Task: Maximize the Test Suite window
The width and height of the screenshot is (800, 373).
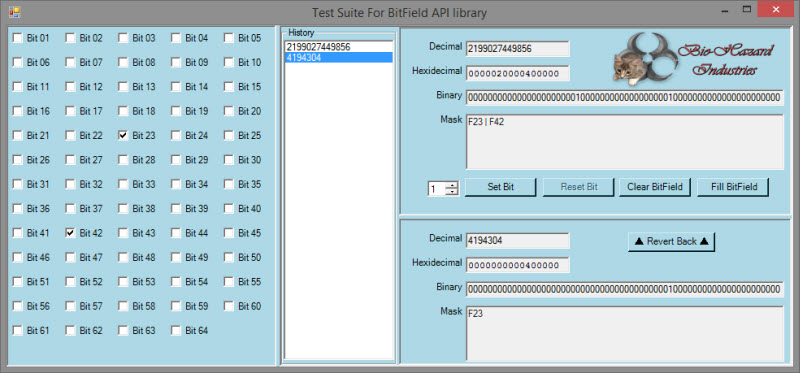Action: (746, 10)
